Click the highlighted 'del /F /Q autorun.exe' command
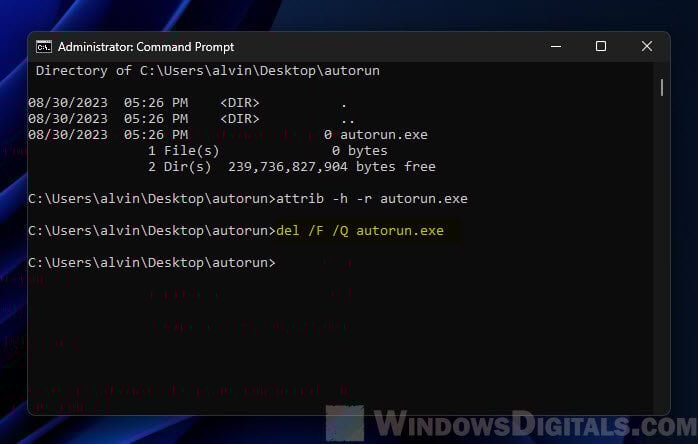 coord(360,231)
